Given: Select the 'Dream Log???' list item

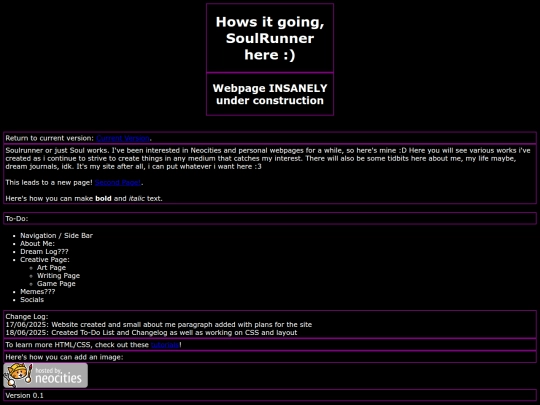Looking at the screenshot, I should 44,251.
